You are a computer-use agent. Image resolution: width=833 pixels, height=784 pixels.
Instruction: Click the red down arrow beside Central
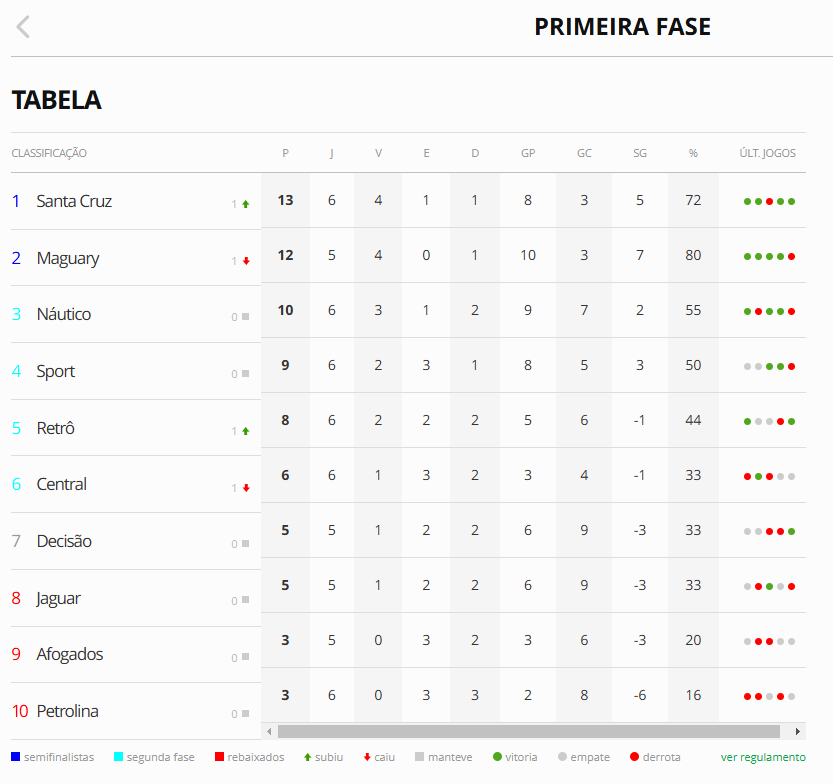(x=246, y=488)
